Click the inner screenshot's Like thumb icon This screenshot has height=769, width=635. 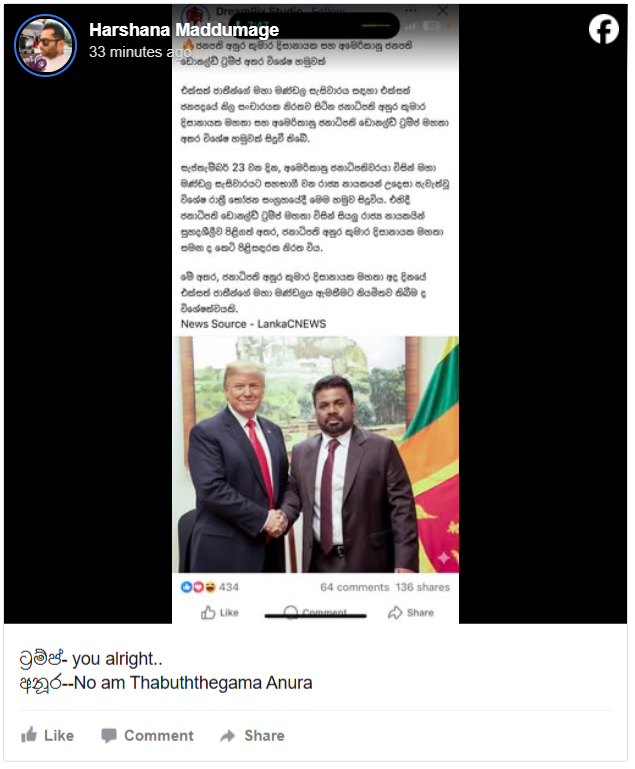[208, 613]
